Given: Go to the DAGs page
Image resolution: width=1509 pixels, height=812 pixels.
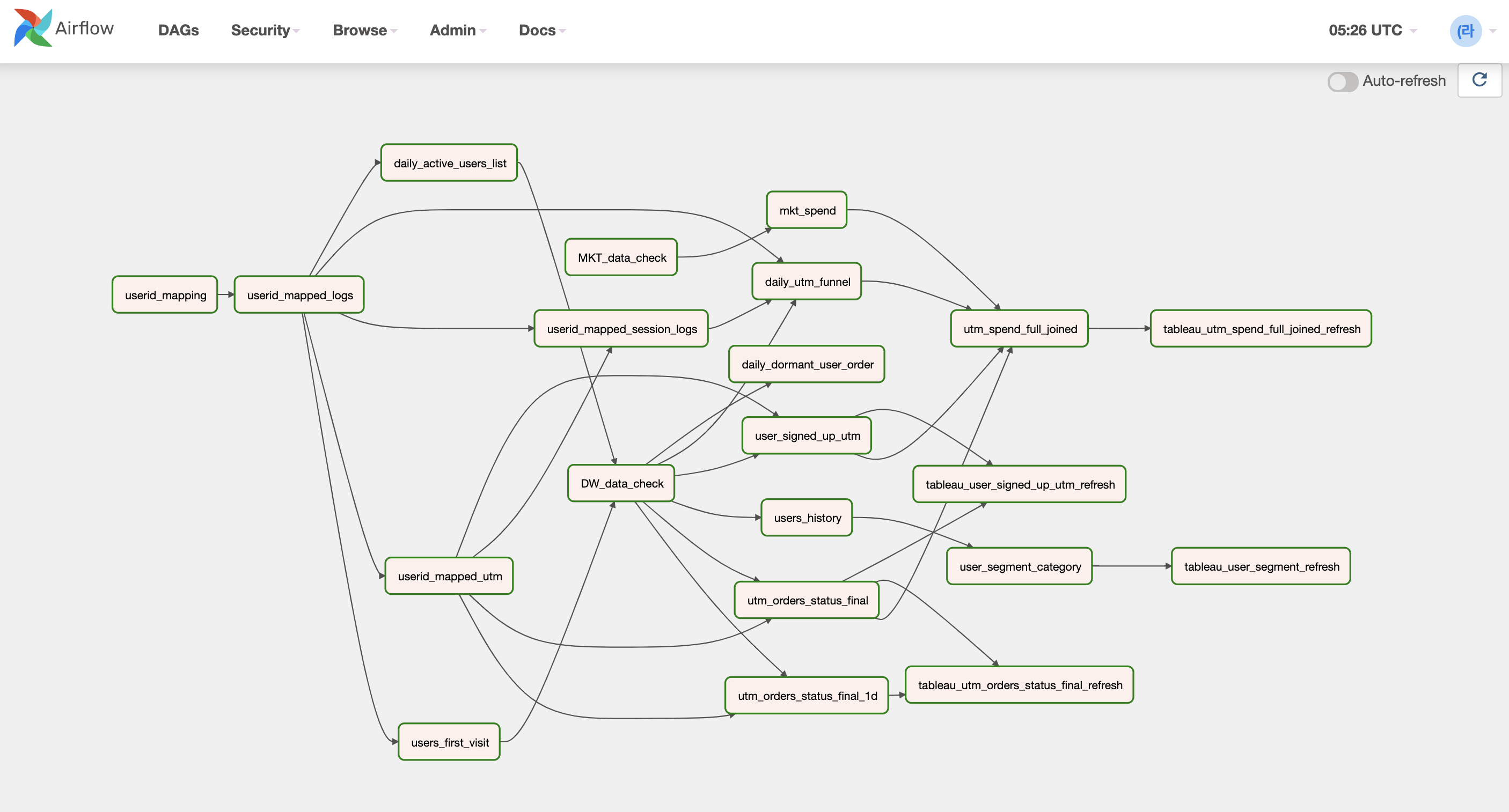Looking at the screenshot, I should (178, 31).
